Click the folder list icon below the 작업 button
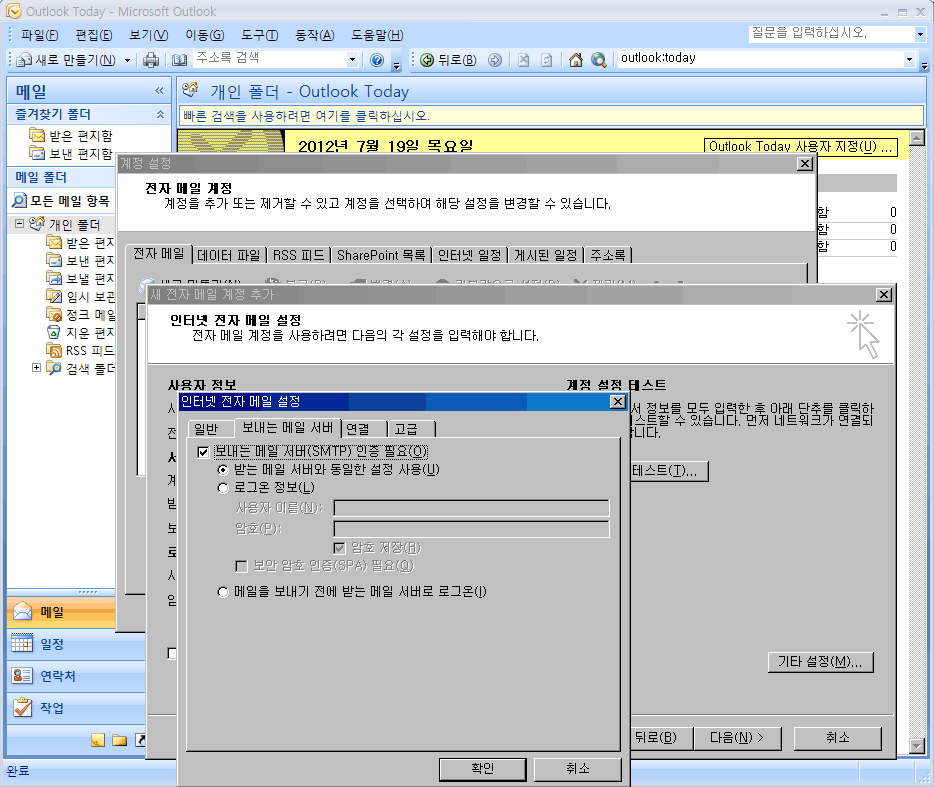Image resolution: width=934 pixels, height=787 pixels. 120,740
